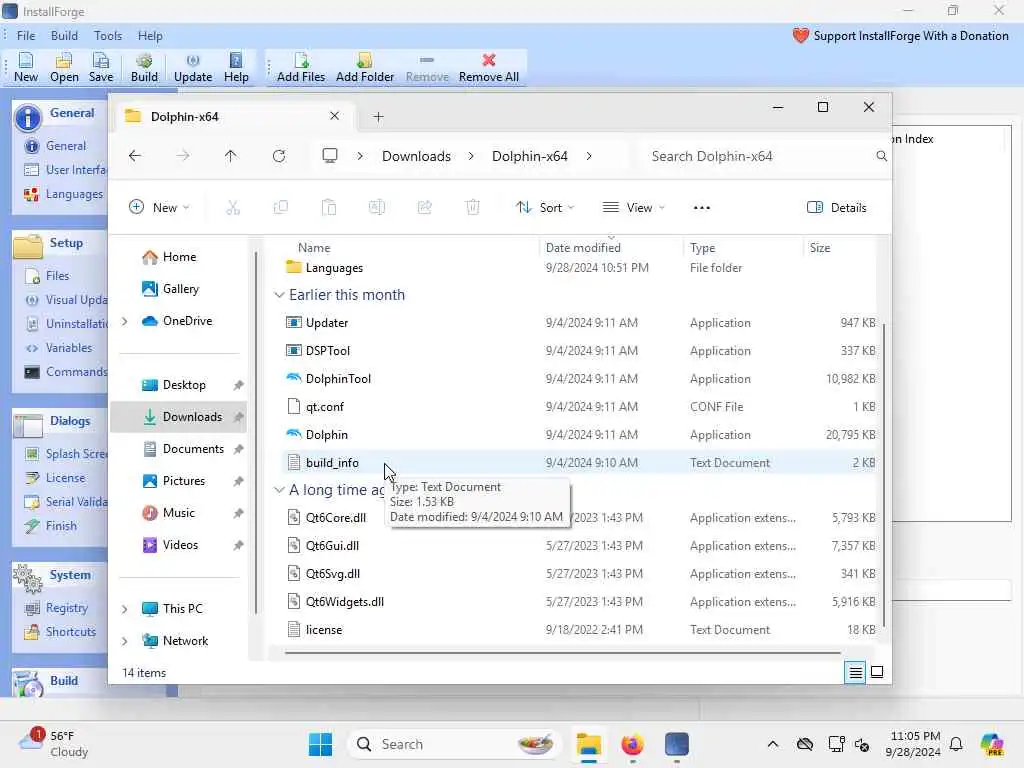This screenshot has height=768, width=1024.
Task: Save project with InstallForge Save icon
Action: coord(101,68)
